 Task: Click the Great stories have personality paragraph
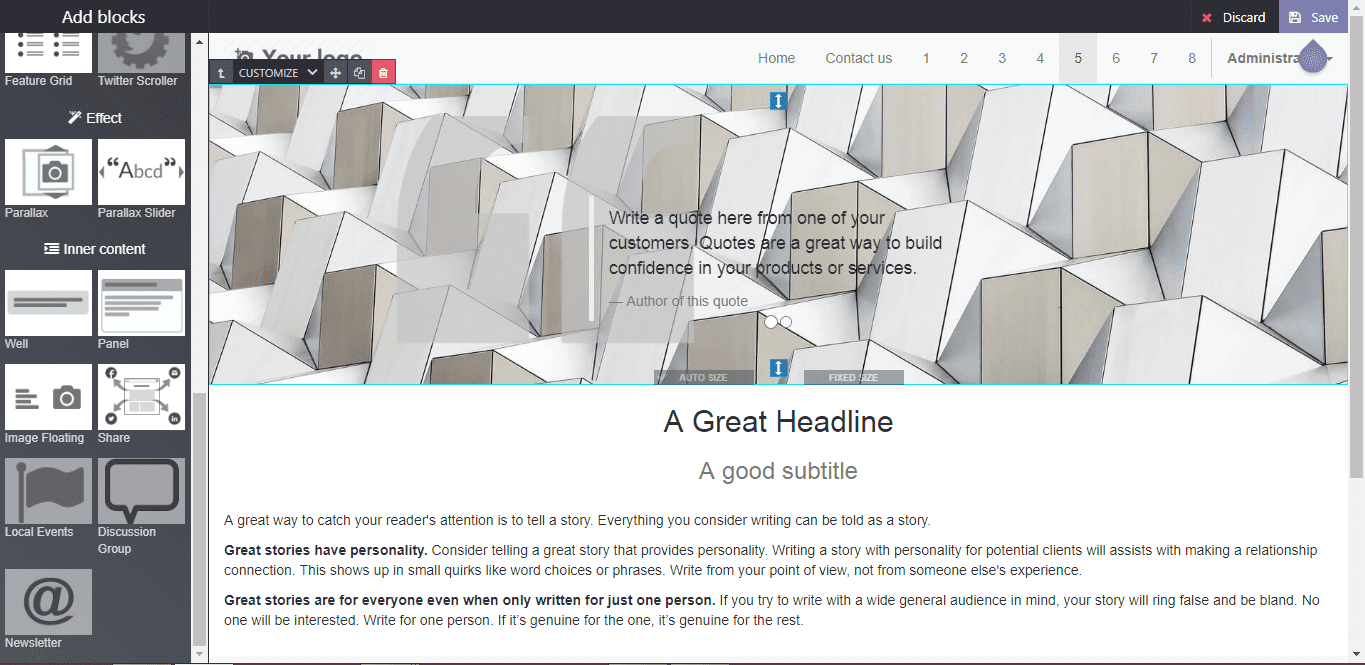(x=771, y=560)
